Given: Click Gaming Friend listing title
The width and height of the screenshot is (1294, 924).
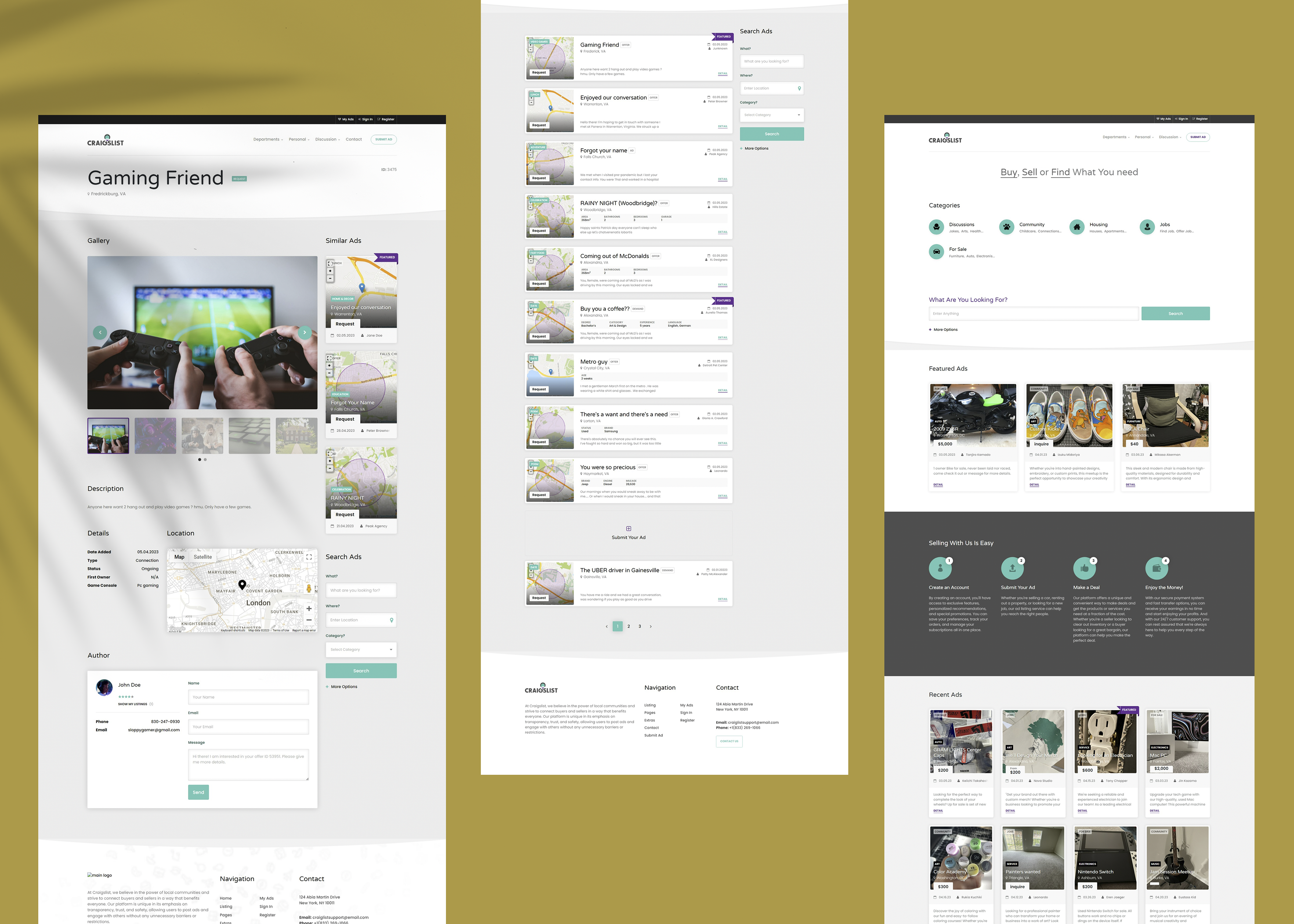Looking at the screenshot, I should pyautogui.click(x=599, y=45).
